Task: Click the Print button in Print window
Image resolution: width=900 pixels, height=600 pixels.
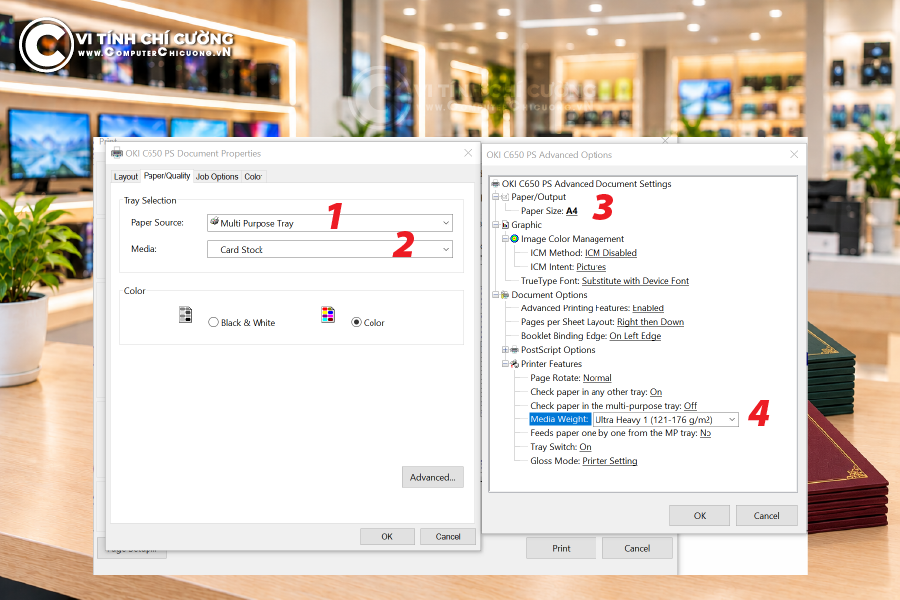Action: [x=561, y=548]
